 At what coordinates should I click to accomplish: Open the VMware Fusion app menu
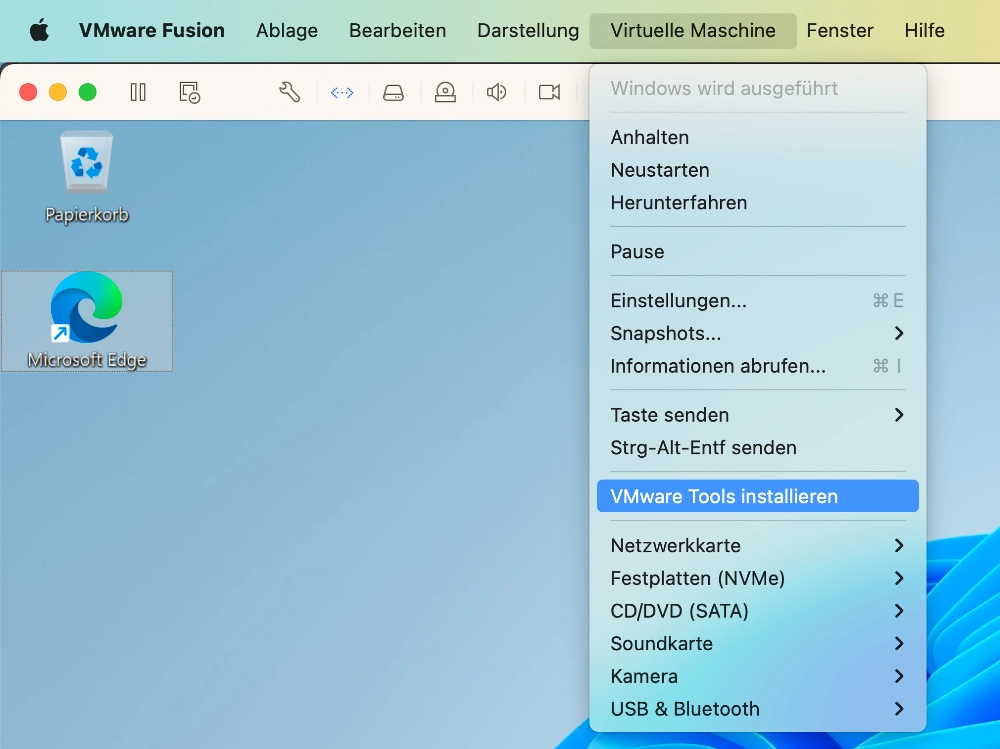click(x=152, y=30)
